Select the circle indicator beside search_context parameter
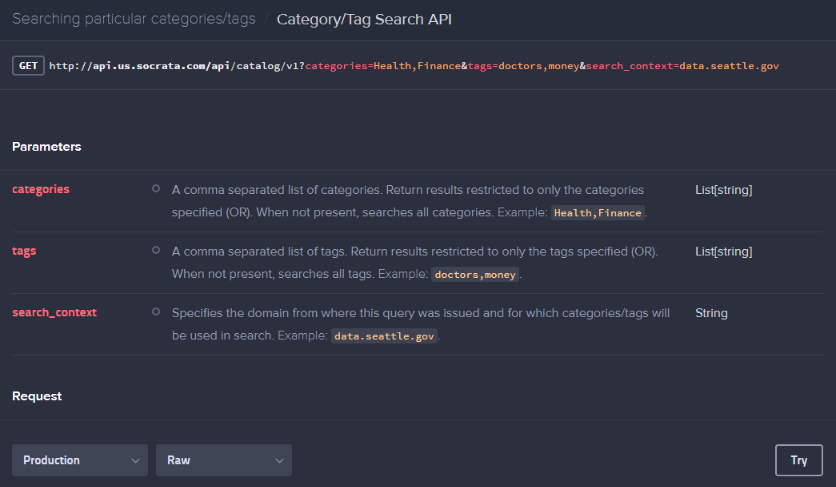The width and height of the screenshot is (836, 487). [x=156, y=312]
